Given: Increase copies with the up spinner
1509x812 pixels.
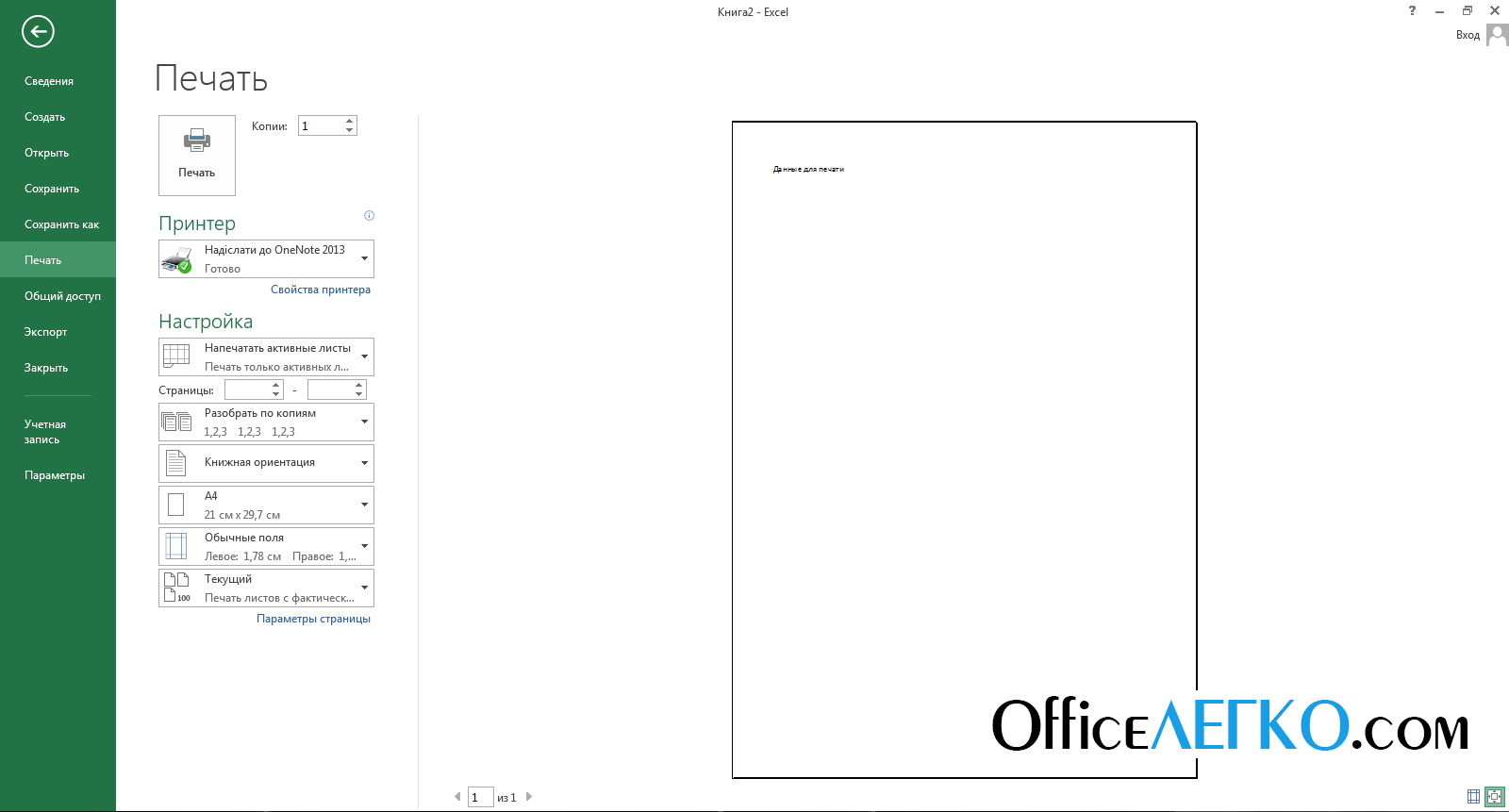Looking at the screenshot, I should tap(350, 121).
